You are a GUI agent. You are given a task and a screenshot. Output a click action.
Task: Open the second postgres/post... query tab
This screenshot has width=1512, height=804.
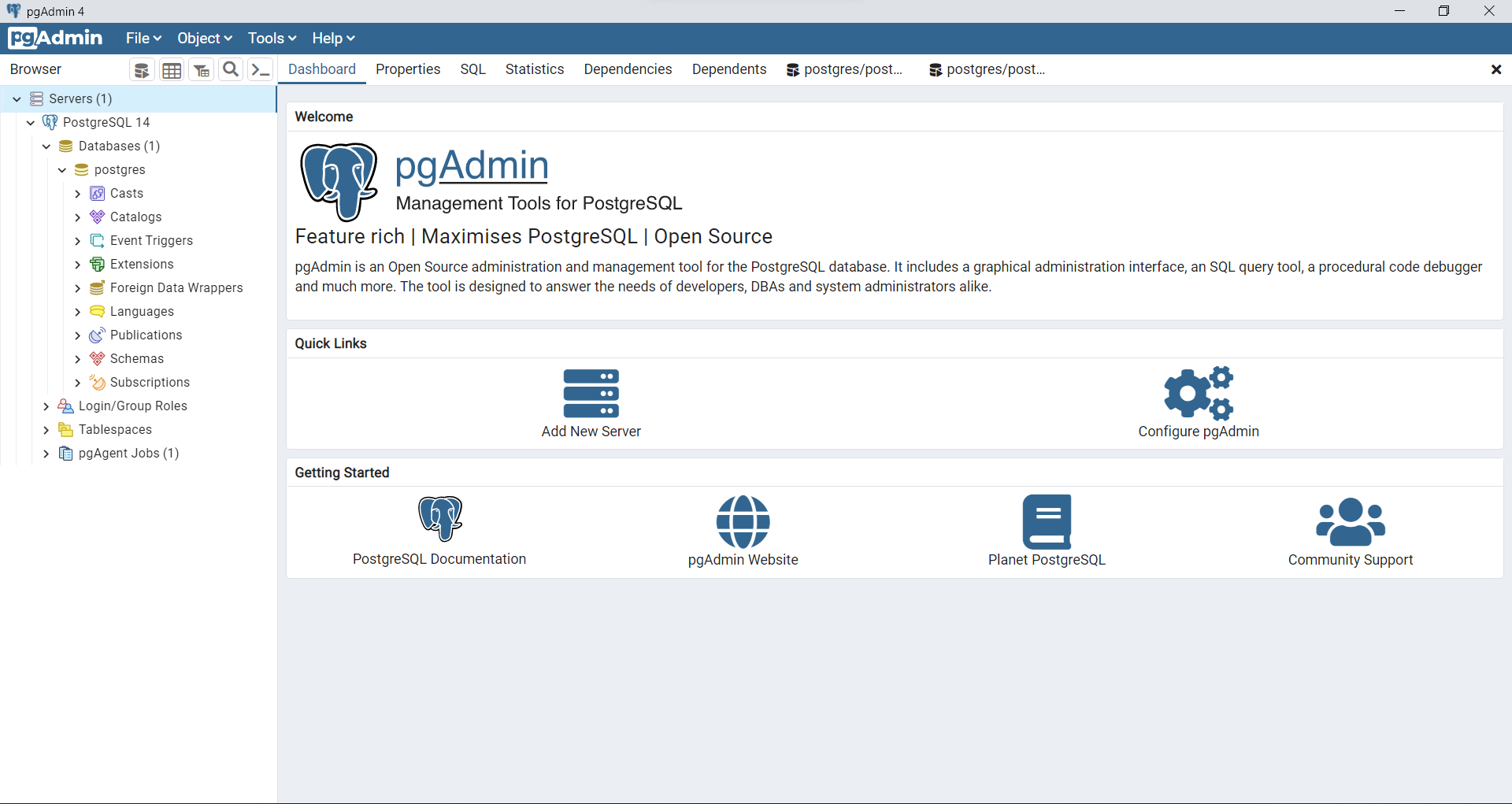click(988, 69)
